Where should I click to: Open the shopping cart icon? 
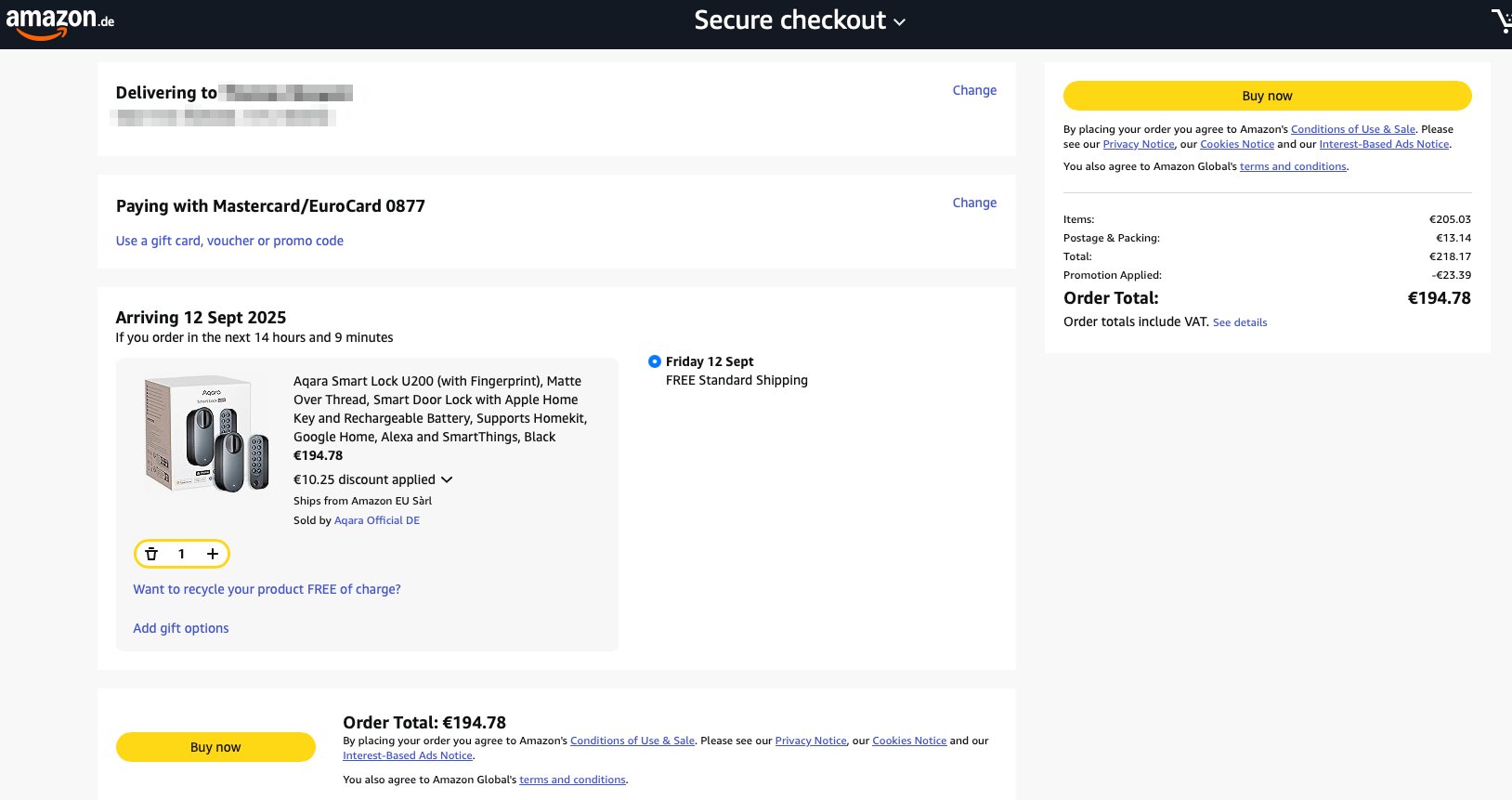[x=1501, y=21]
